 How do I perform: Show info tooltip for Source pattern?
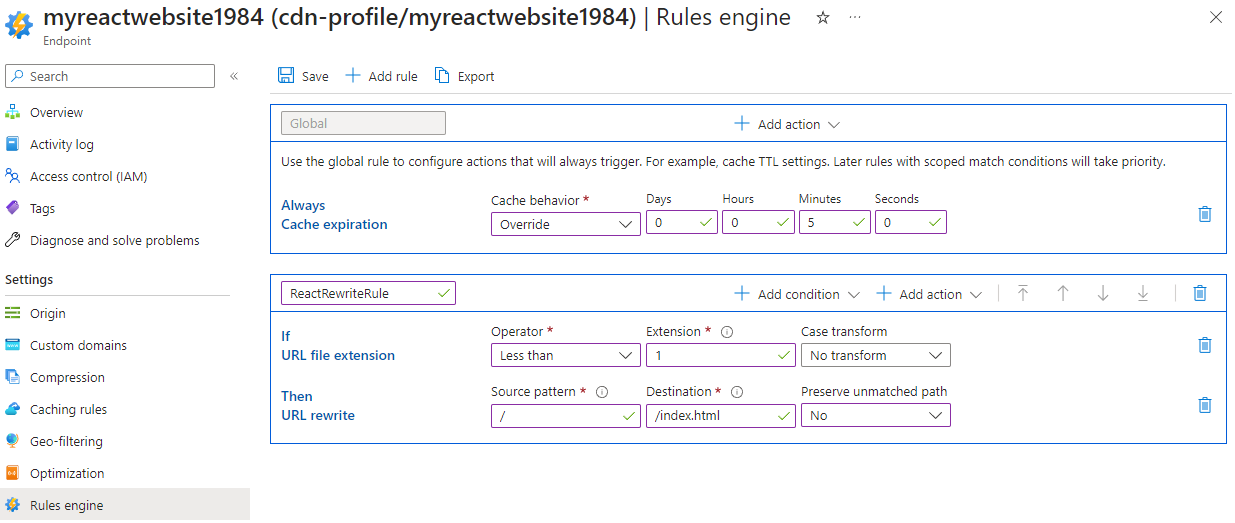[x=602, y=392]
